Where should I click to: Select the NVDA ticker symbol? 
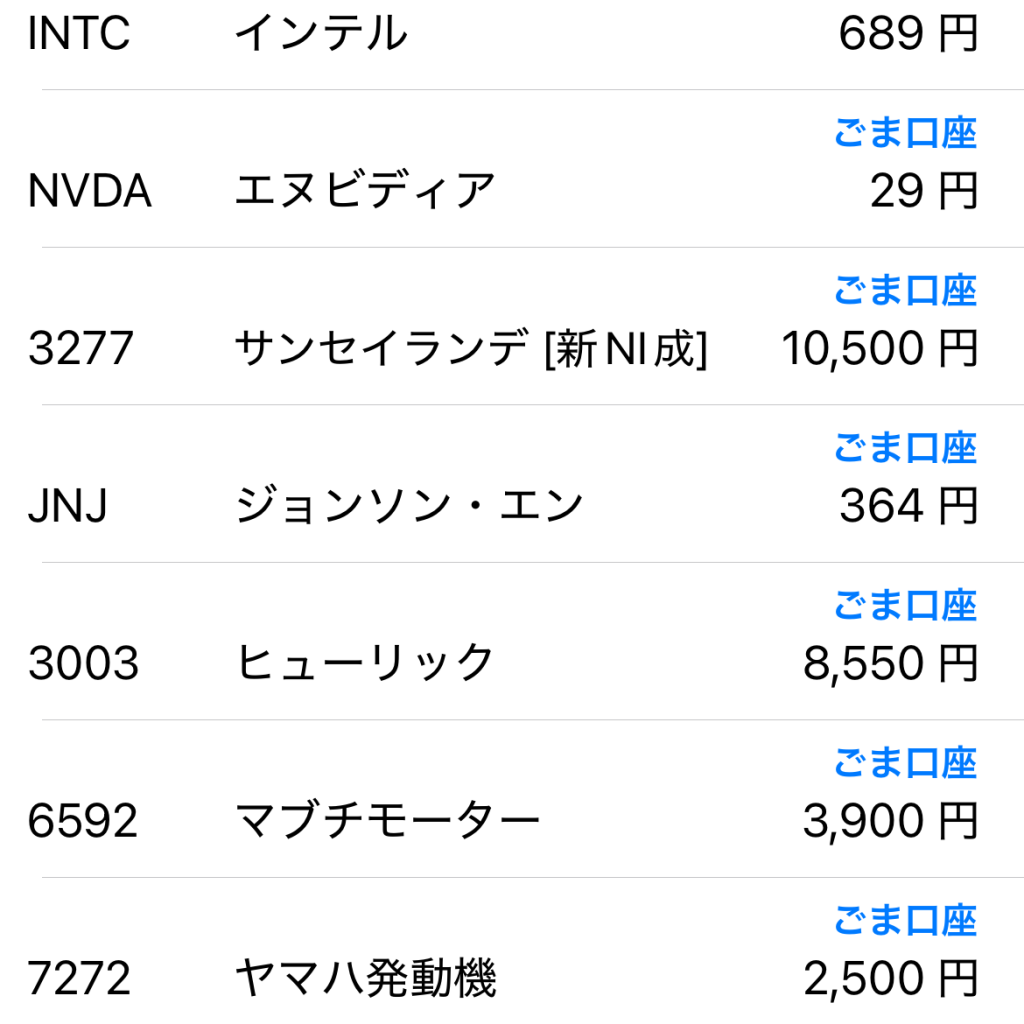[x=90, y=191]
